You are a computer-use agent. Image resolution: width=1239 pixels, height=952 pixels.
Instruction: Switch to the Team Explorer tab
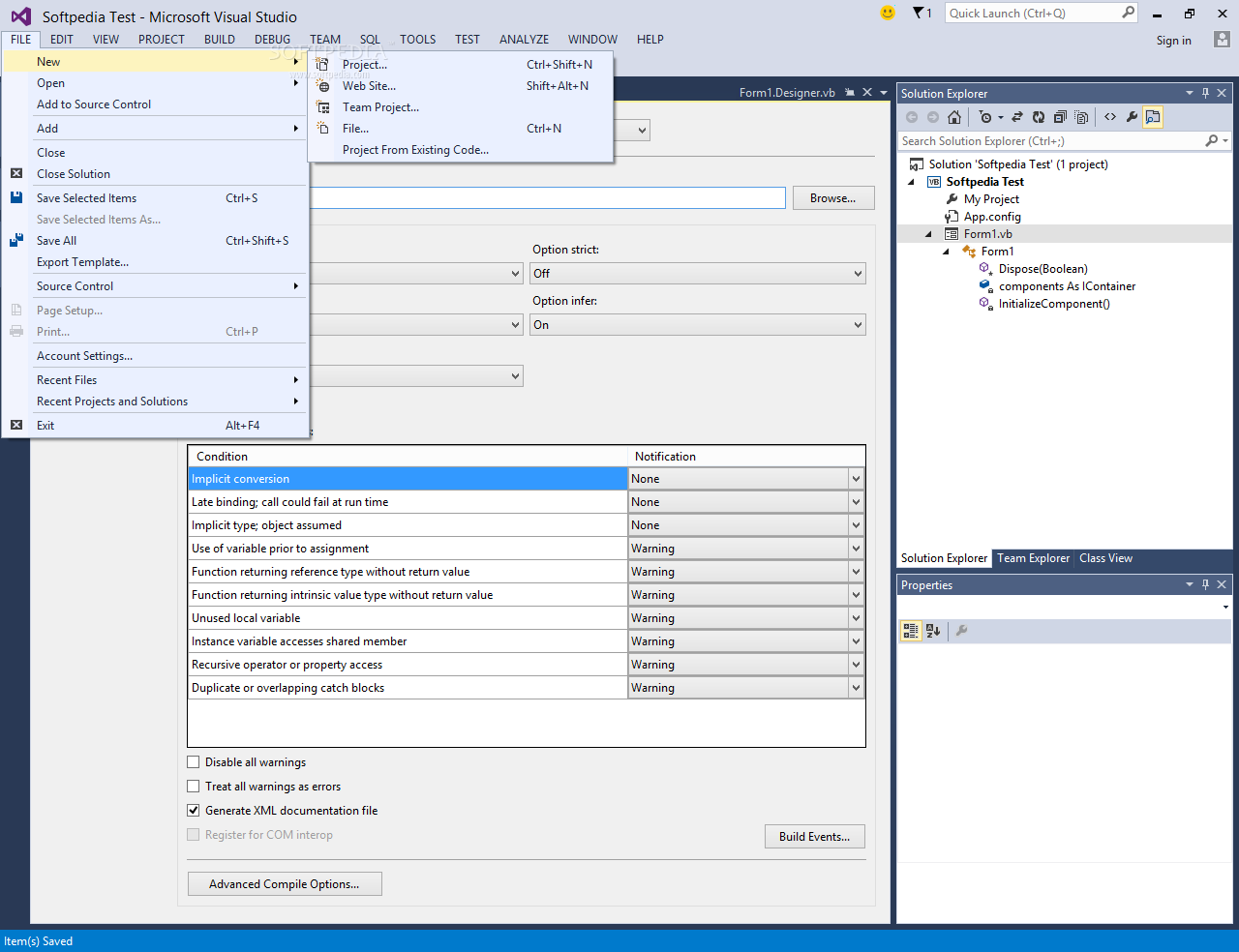[1033, 558]
